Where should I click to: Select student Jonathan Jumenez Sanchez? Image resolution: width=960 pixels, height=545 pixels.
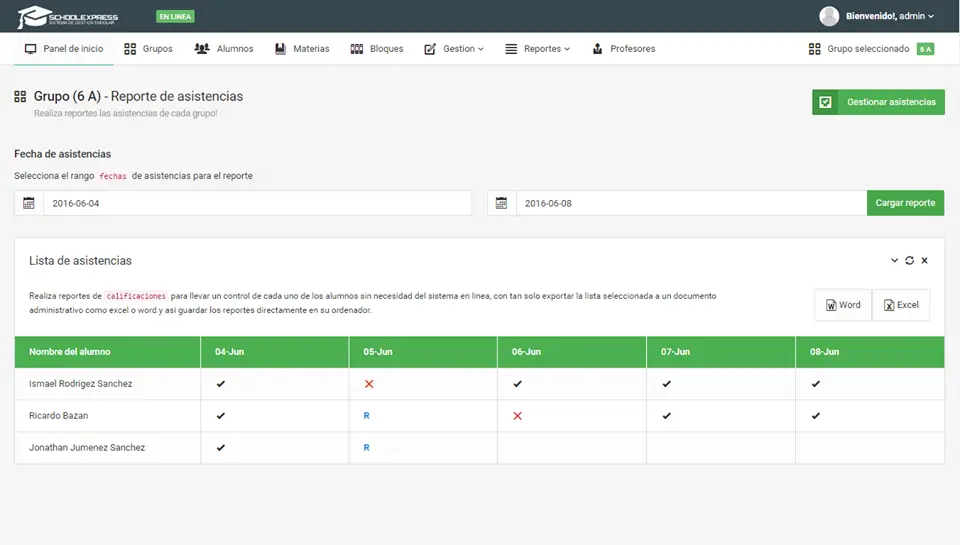click(87, 447)
